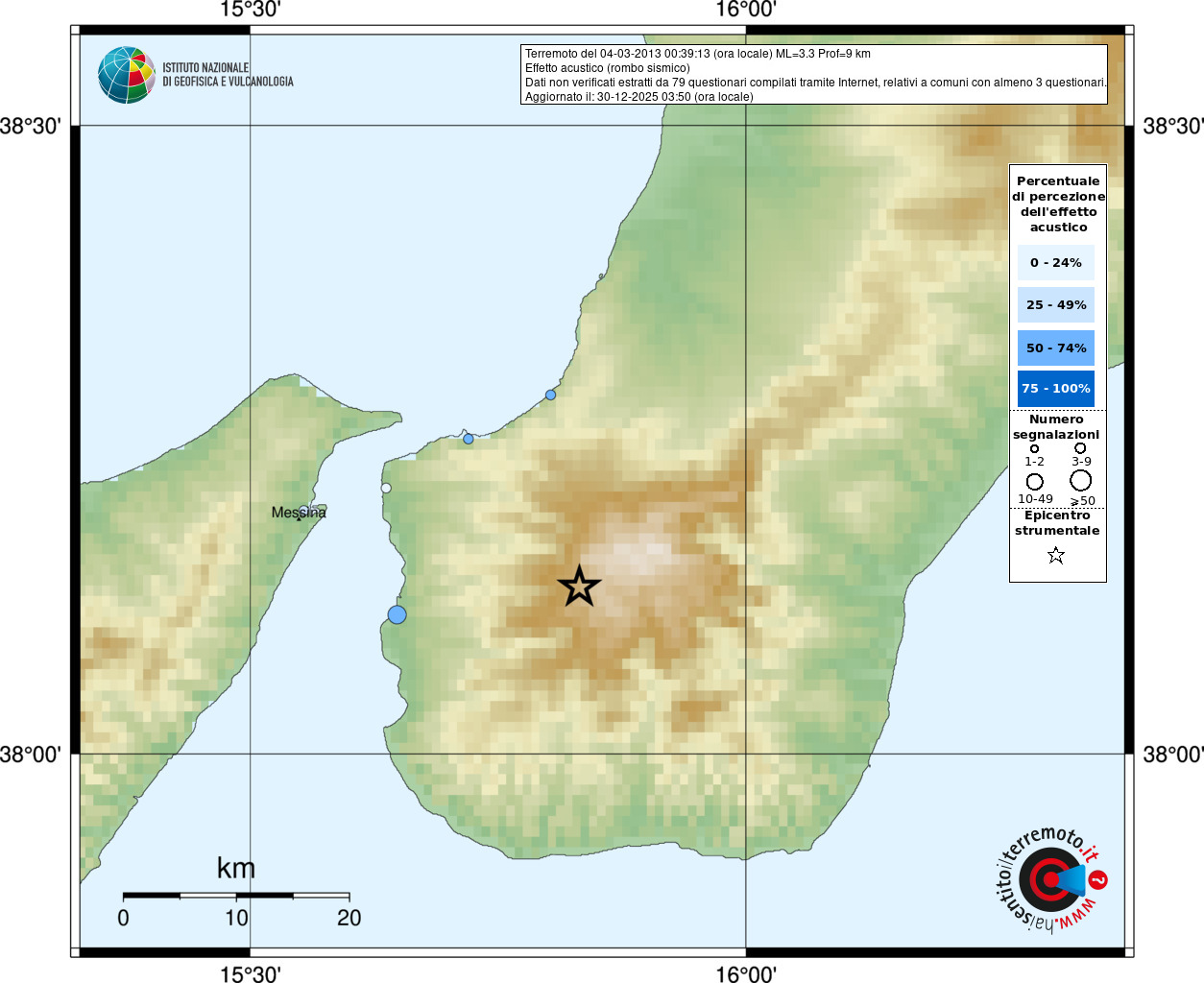Image resolution: width=1204 pixels, height=983 pixels.
Task: Click the large blue report circle on coast
Action: point(397,614)
